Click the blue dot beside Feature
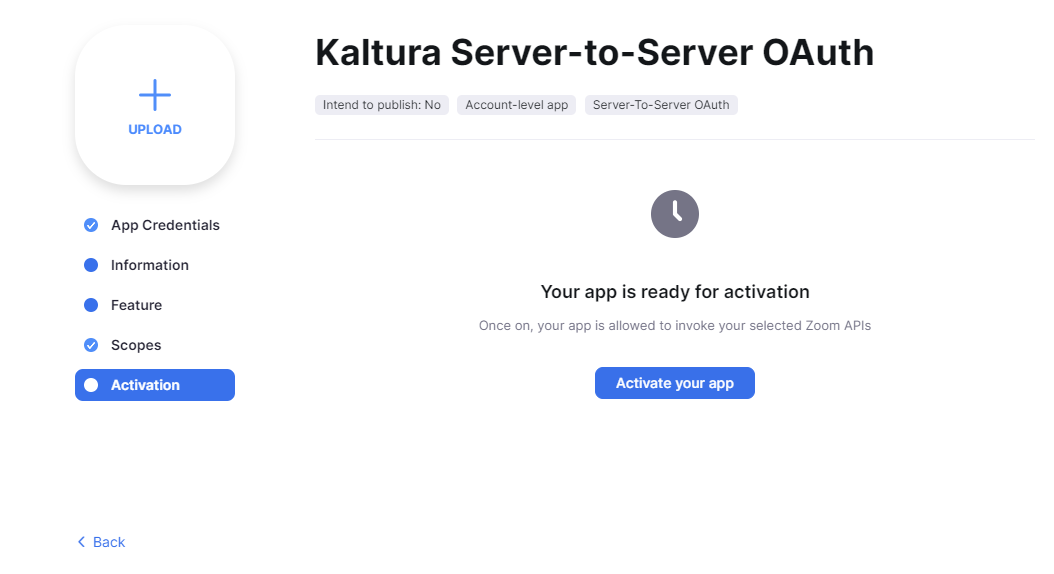Viewport: 1054px width, 574px height. [91, 305]
